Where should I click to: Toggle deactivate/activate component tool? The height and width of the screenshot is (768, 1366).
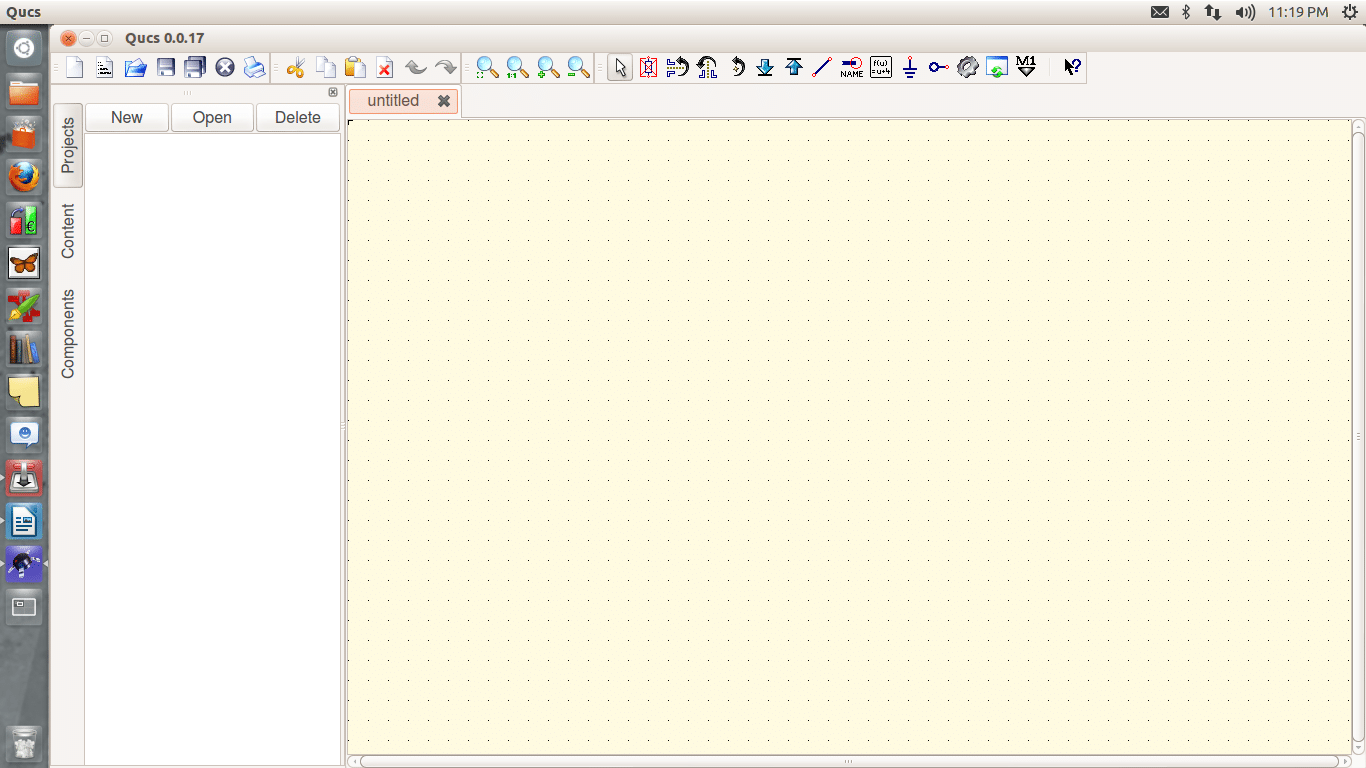tap(649, 68)
